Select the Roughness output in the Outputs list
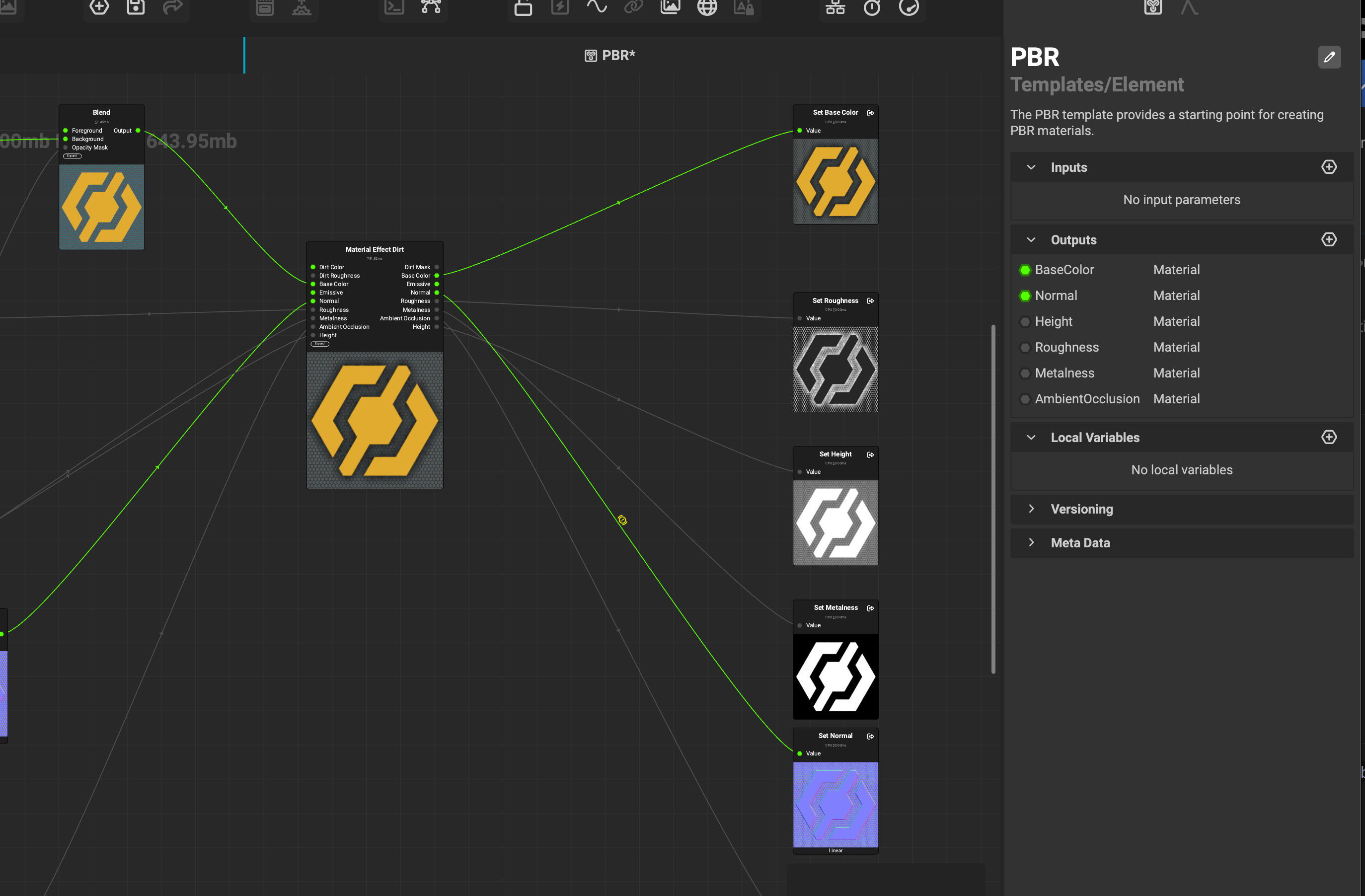Screen dimensions: 1365x896 click(x=1182, y=347)
